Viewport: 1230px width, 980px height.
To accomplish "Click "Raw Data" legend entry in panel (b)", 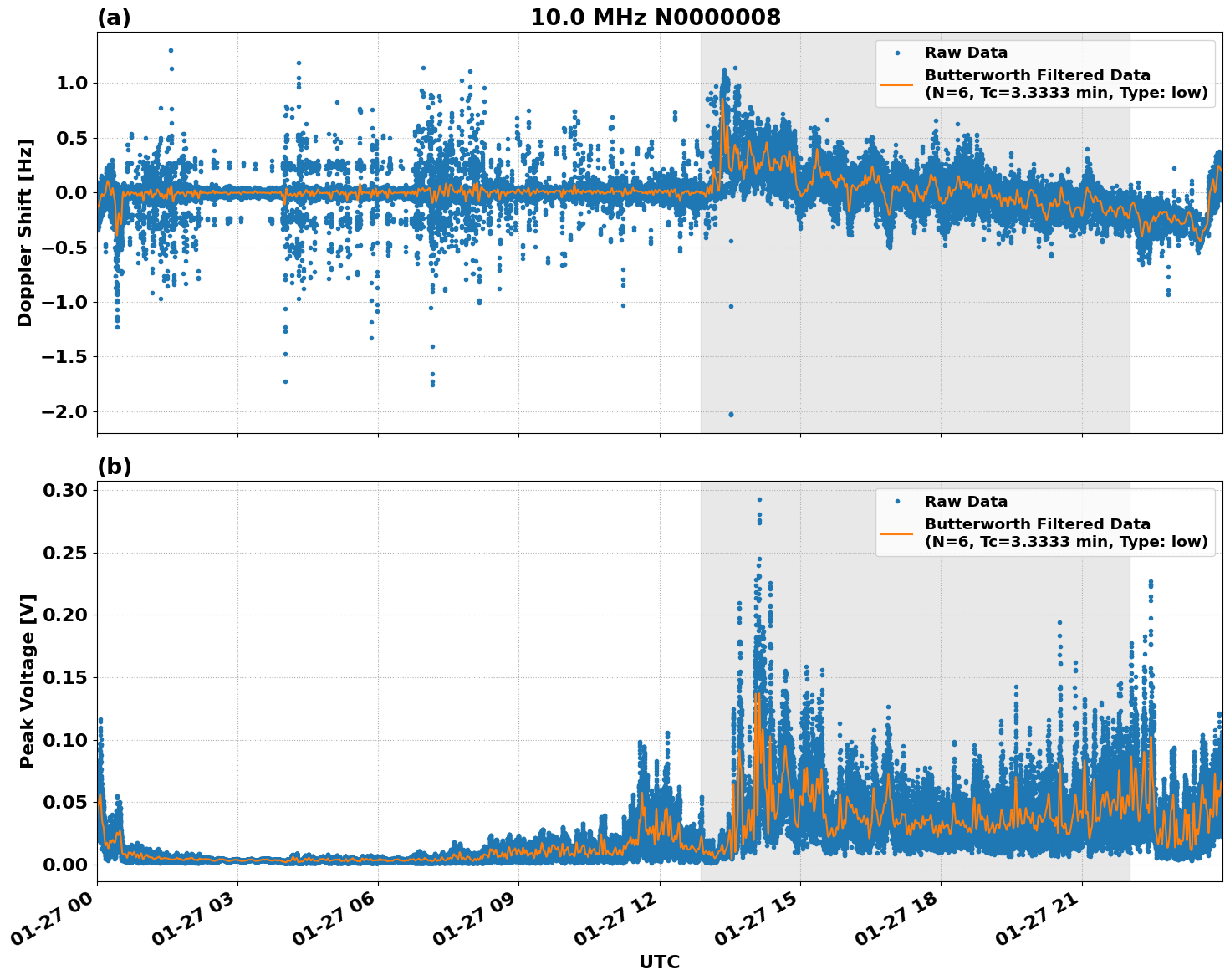I will tap(966, 502).
